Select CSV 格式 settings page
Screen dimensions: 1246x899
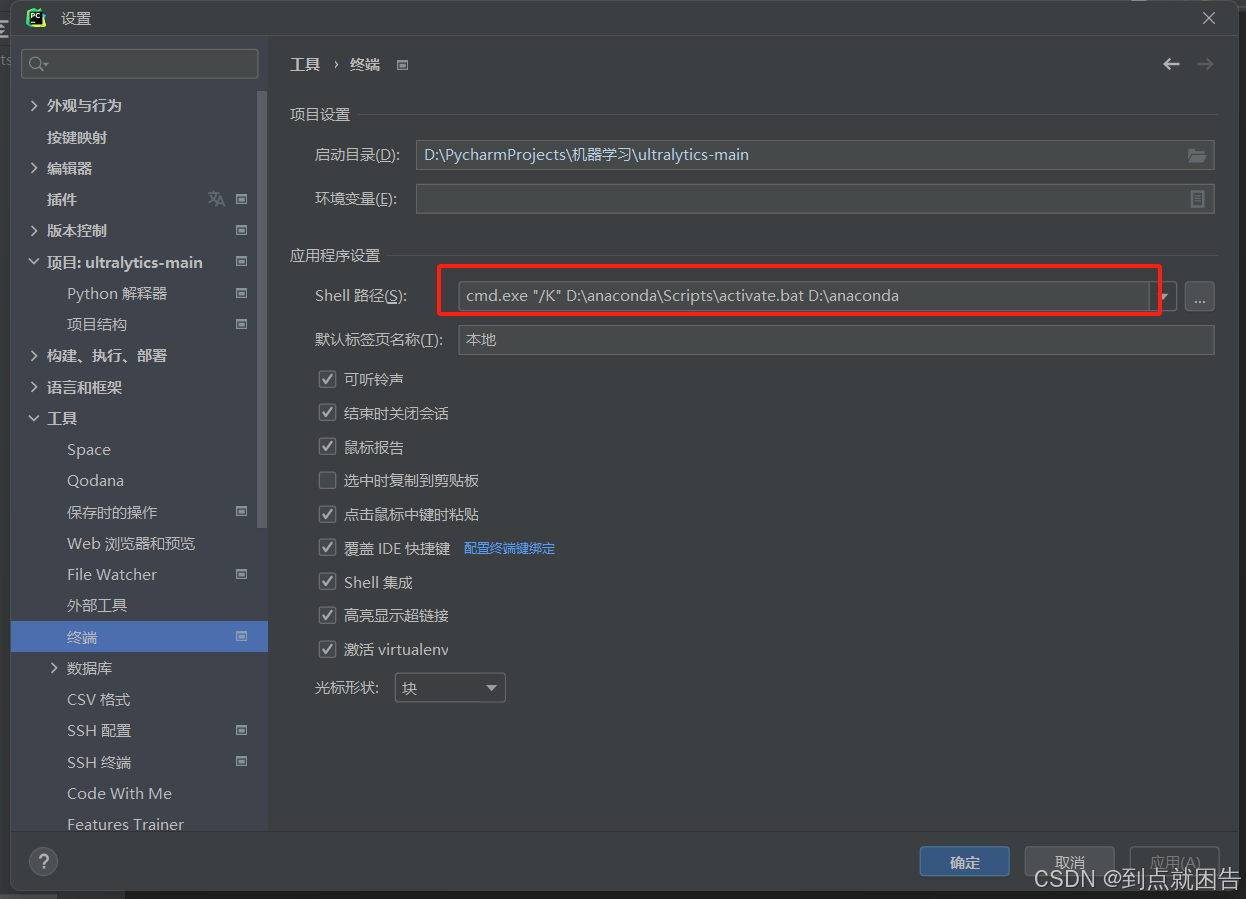[x=98, y=699]
